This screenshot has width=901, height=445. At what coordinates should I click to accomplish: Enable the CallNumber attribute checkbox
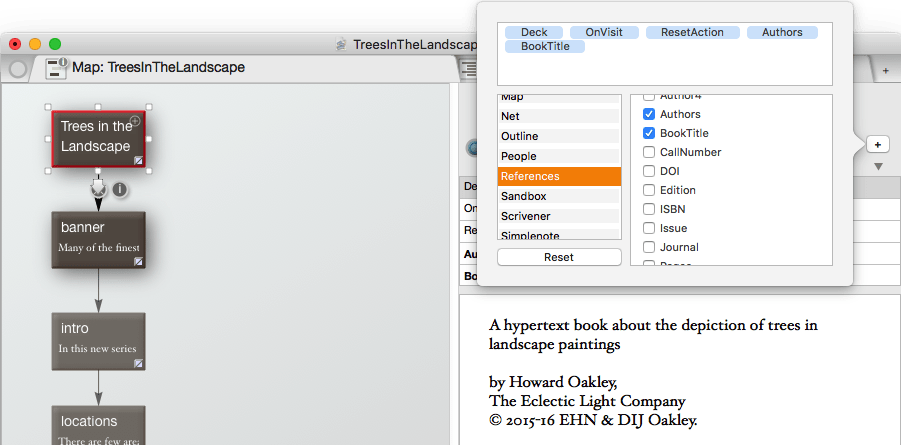649,152
